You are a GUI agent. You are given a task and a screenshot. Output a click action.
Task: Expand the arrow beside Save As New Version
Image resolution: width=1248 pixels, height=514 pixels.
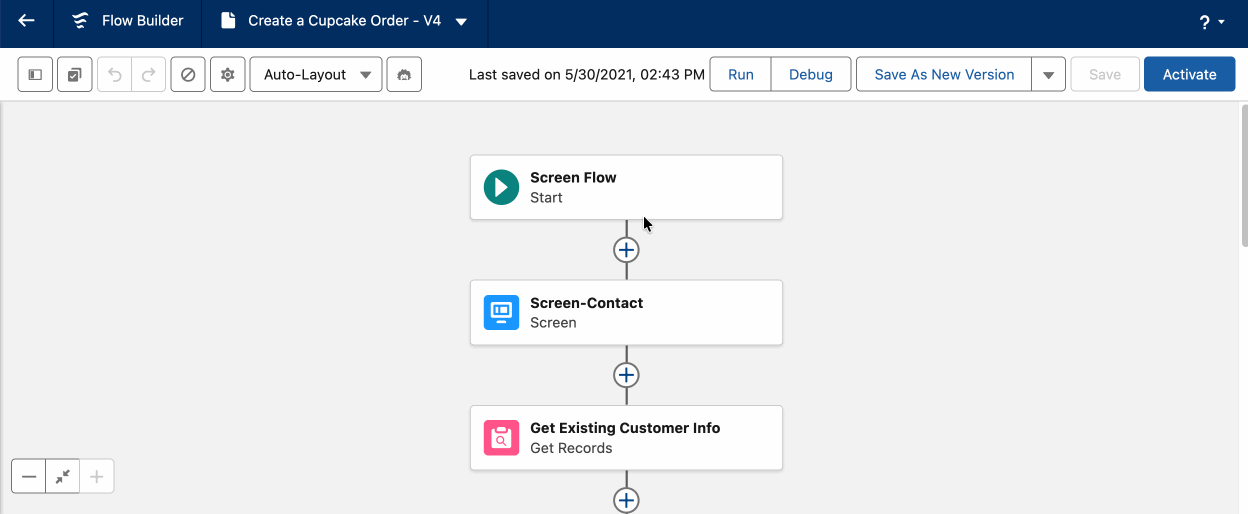[1048, 75]
